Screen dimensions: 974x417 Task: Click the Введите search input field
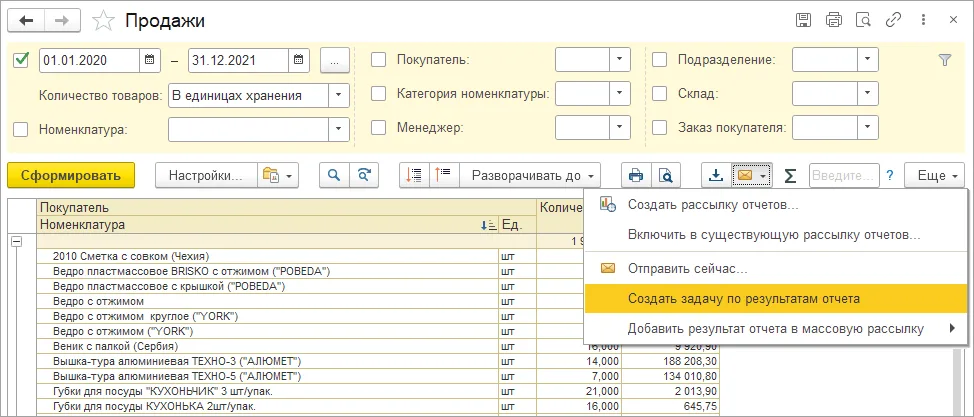(844, 176)
